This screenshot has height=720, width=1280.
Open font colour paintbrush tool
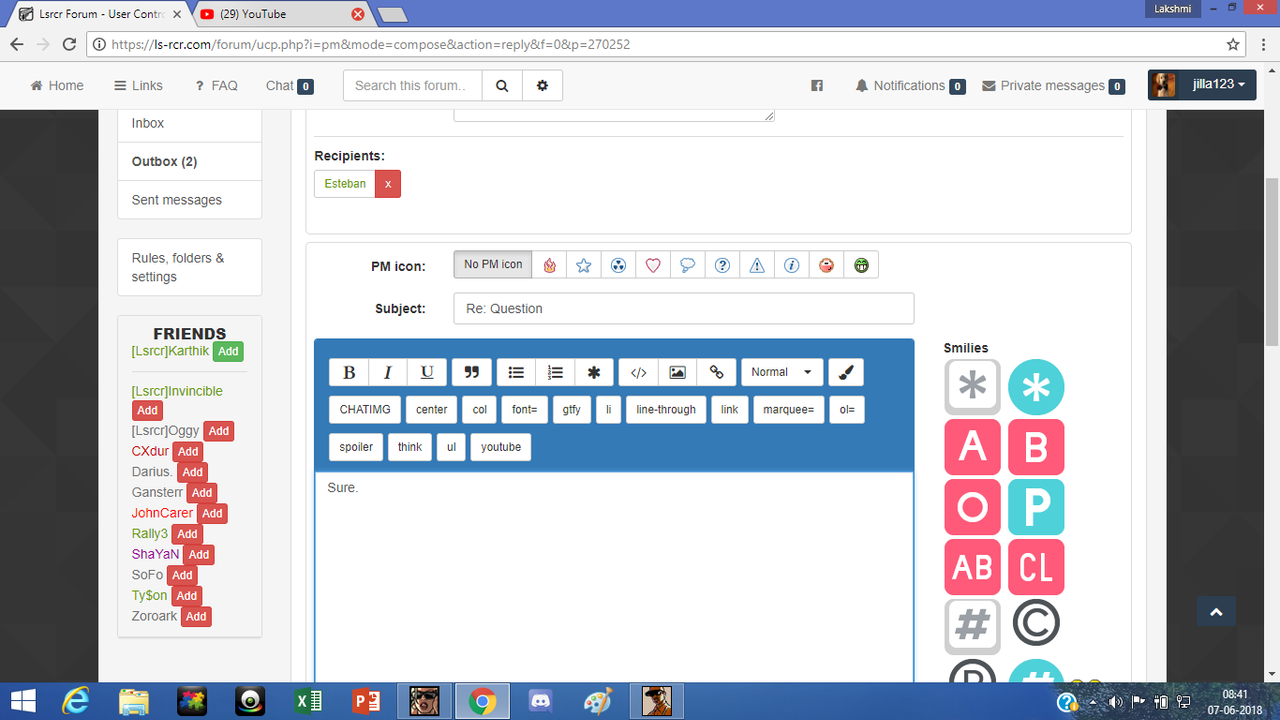[845, 372]
